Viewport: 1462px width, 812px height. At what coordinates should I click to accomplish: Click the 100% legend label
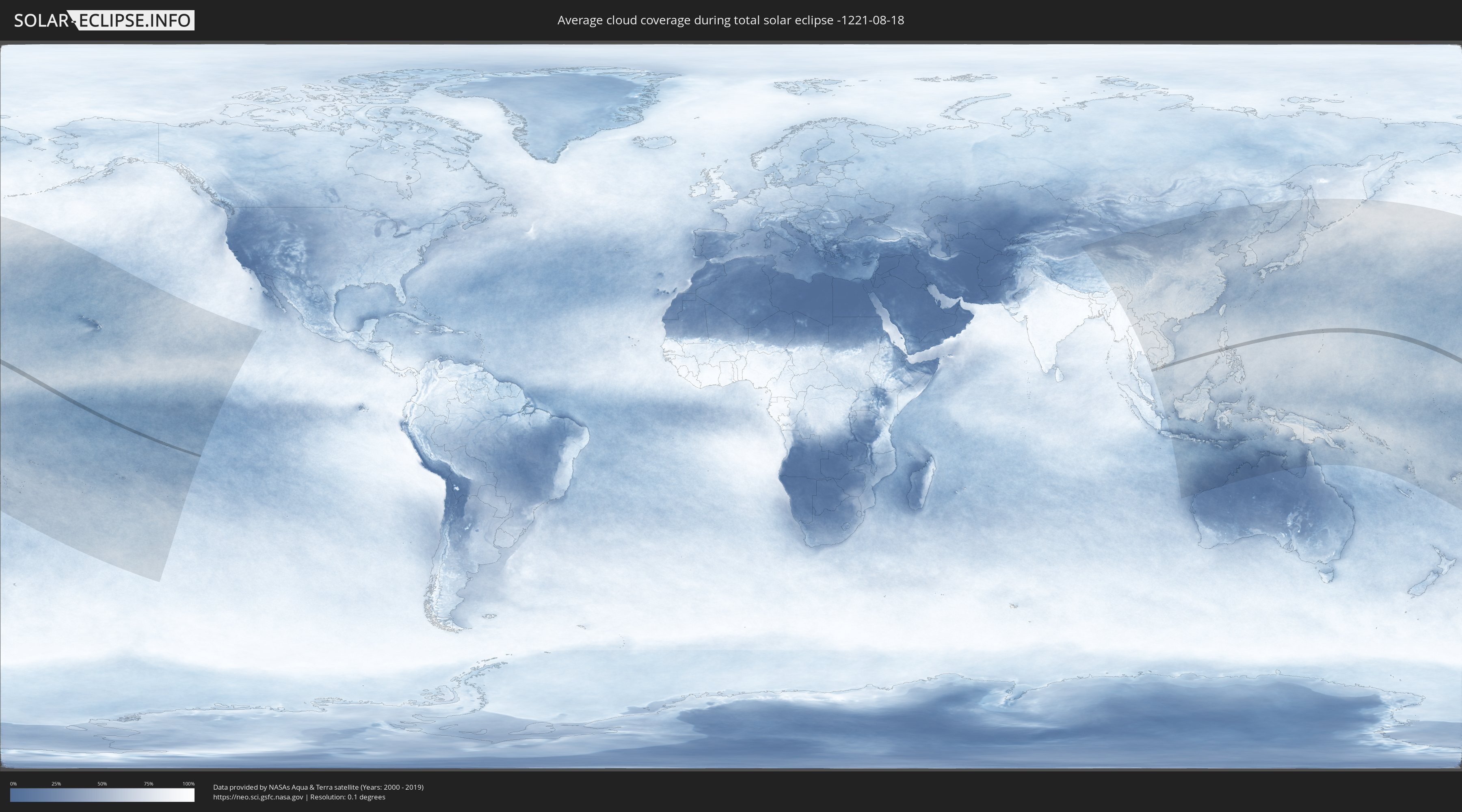coord(188,784)
